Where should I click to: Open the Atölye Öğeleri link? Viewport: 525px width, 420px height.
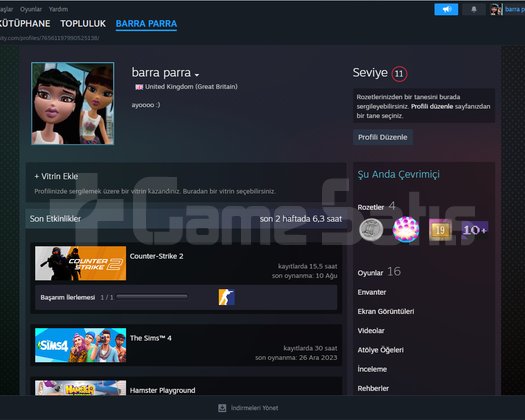click(x=380, y=350)
